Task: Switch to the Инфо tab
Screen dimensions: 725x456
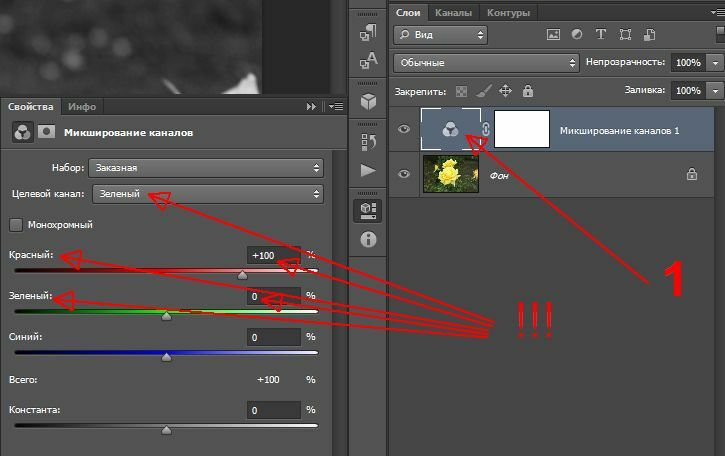Action: (82, 107)
